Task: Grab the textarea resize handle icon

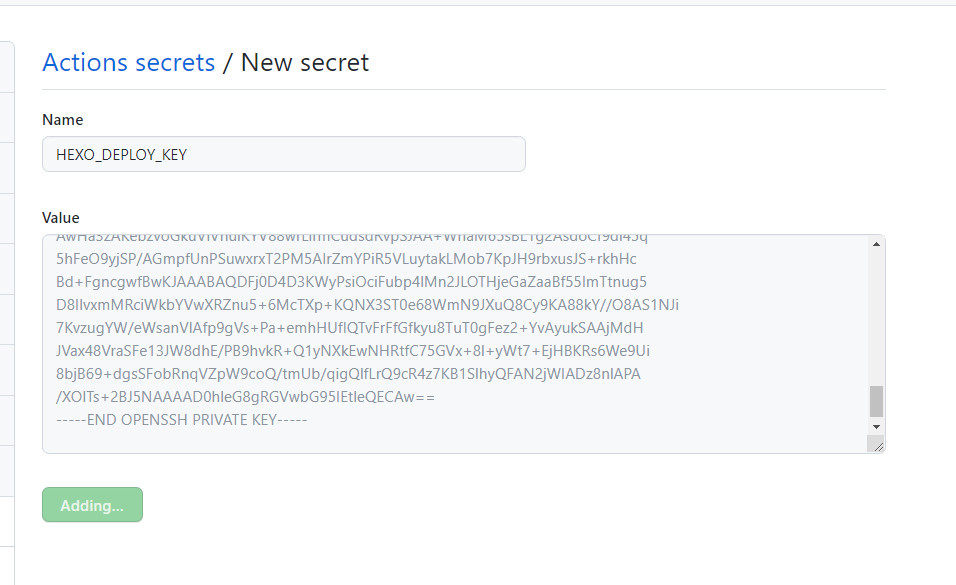Action: point(879,444)
